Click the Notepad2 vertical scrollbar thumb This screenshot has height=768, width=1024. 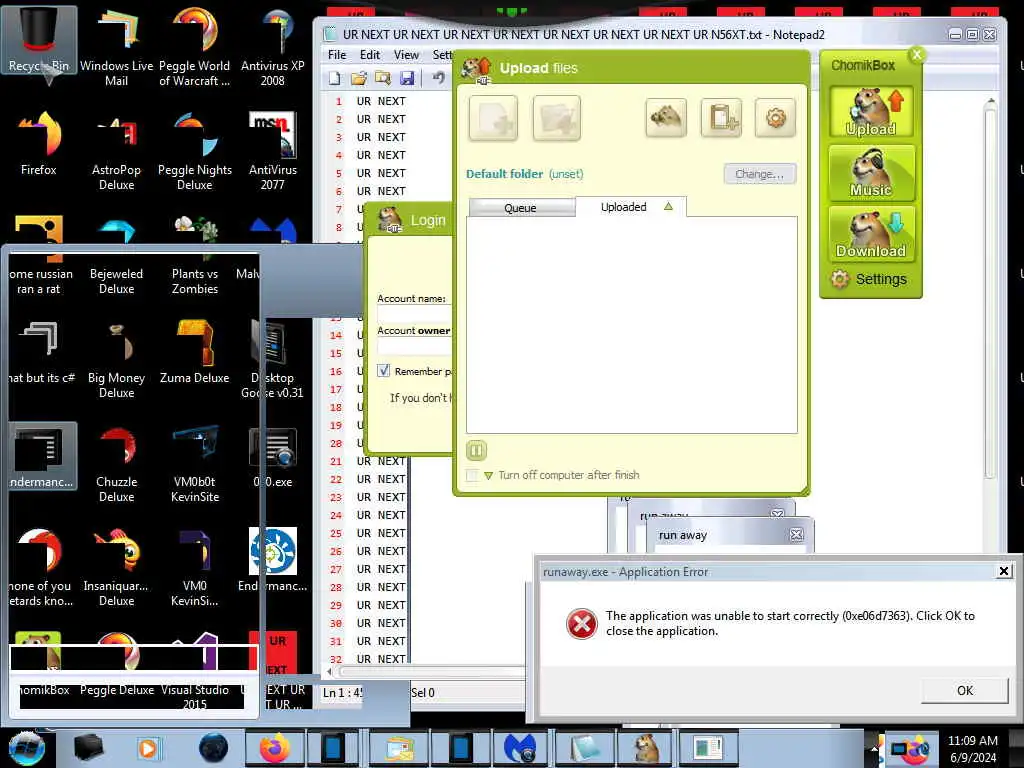[990, 294]
